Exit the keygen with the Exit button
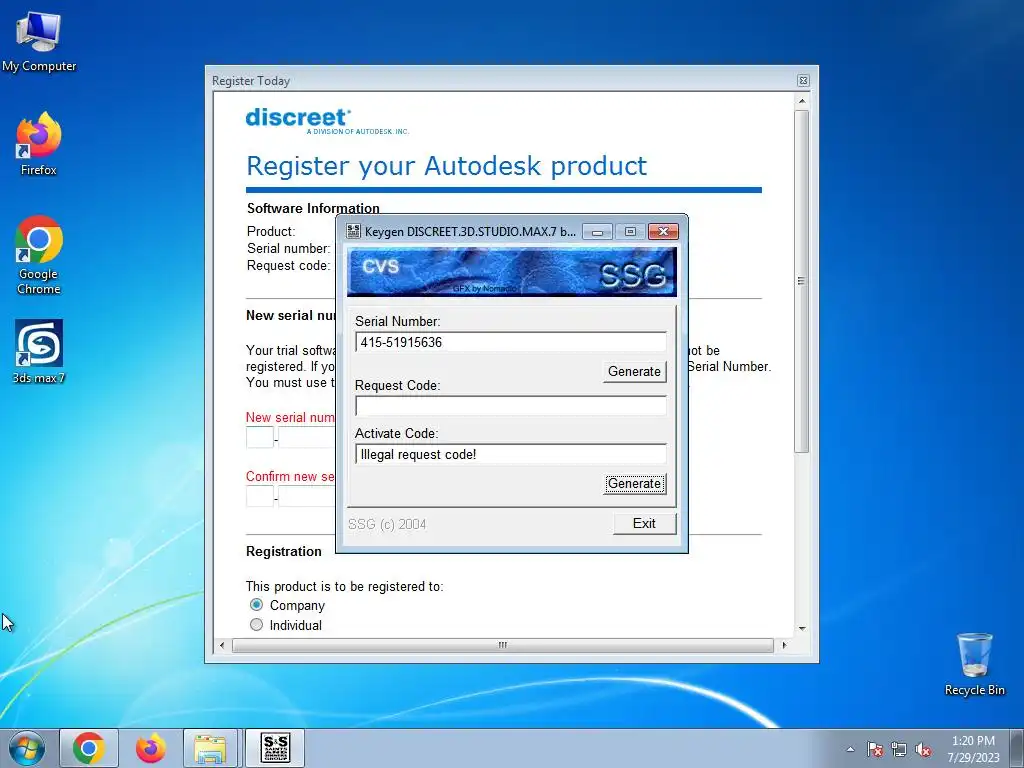Viewport: 1024px width, 768px height. coord(645,524)
